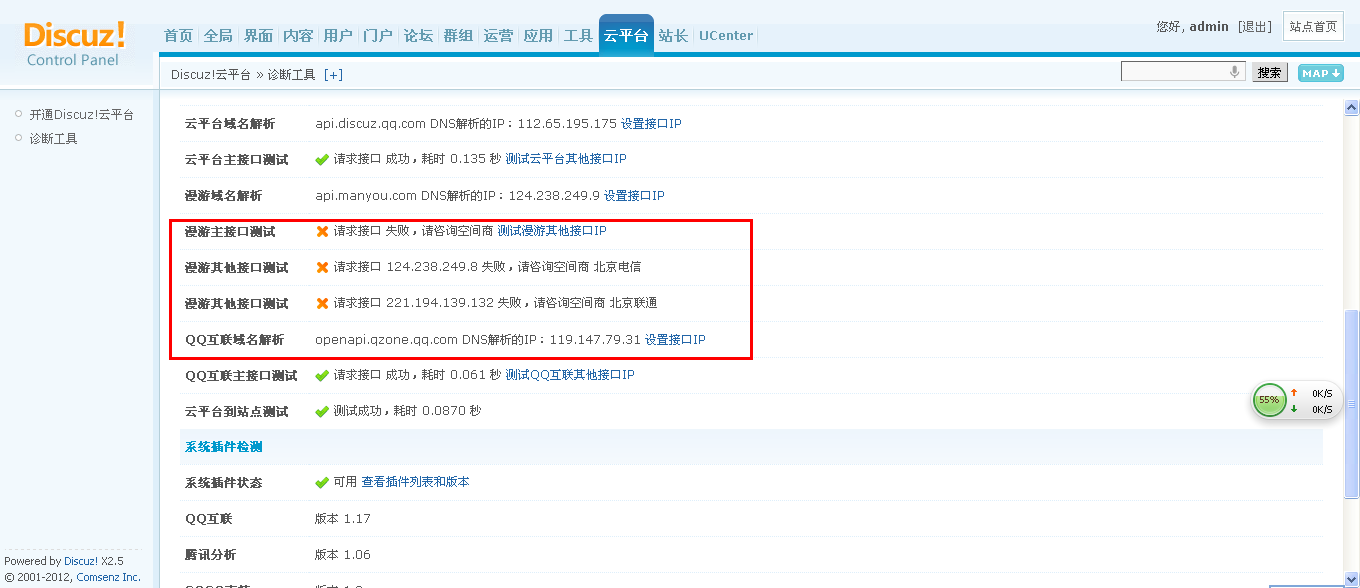Click the scrollbar up arrow
The width and height of the screenshot is (1360, 588).
(x=1351, y=108)
